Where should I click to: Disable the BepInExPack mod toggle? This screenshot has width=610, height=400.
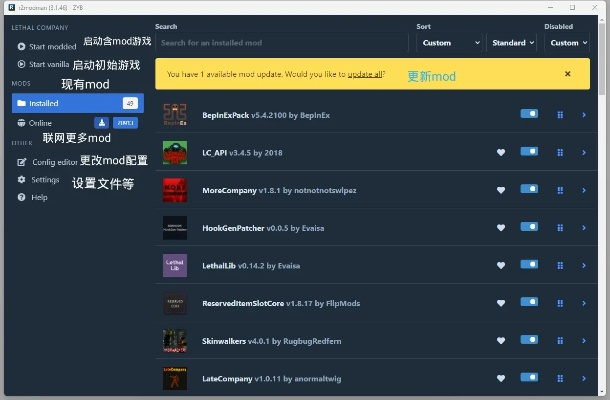click(x=529, y=114)
